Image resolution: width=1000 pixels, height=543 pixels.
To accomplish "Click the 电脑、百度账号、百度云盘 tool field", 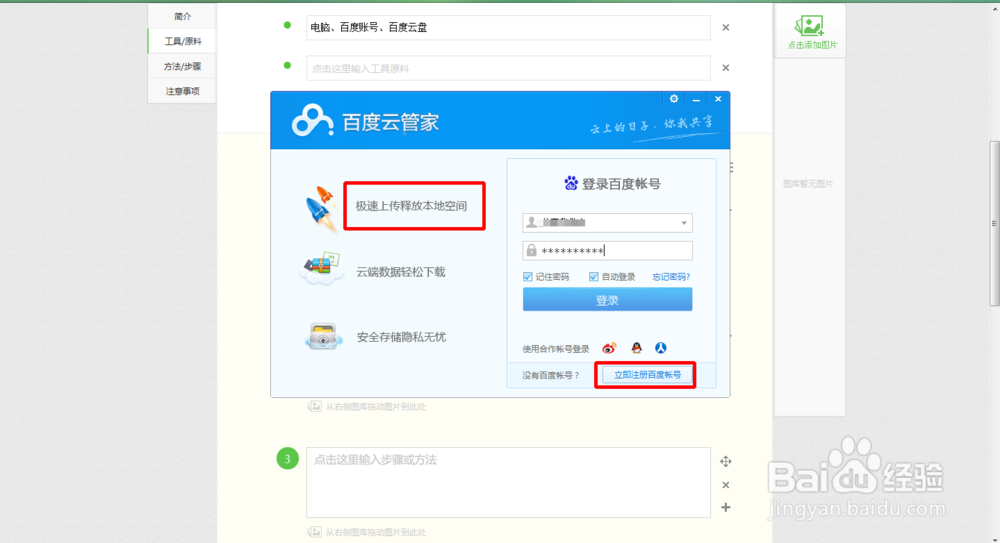I will (508, 27).
